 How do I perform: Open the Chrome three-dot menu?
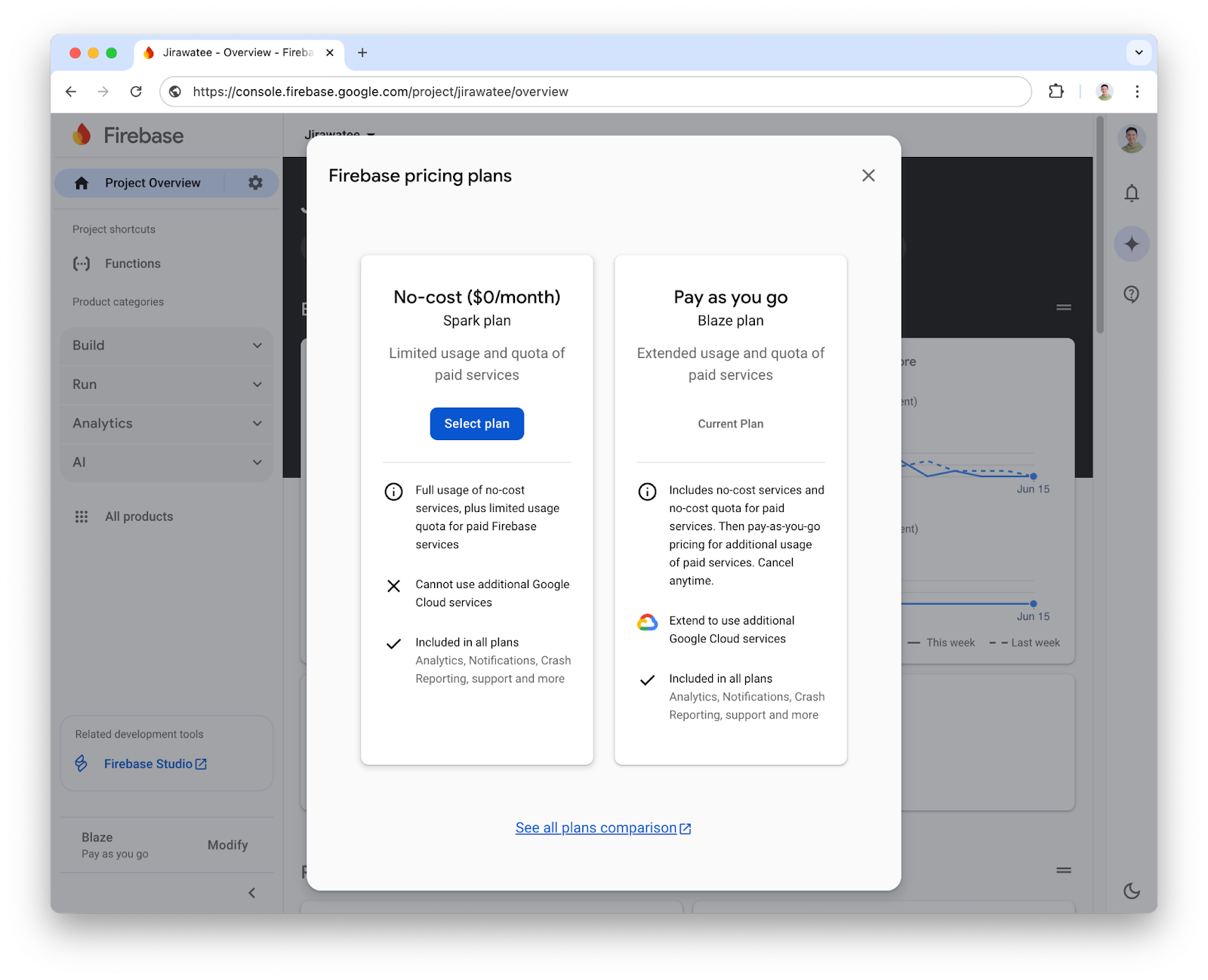1137,91
